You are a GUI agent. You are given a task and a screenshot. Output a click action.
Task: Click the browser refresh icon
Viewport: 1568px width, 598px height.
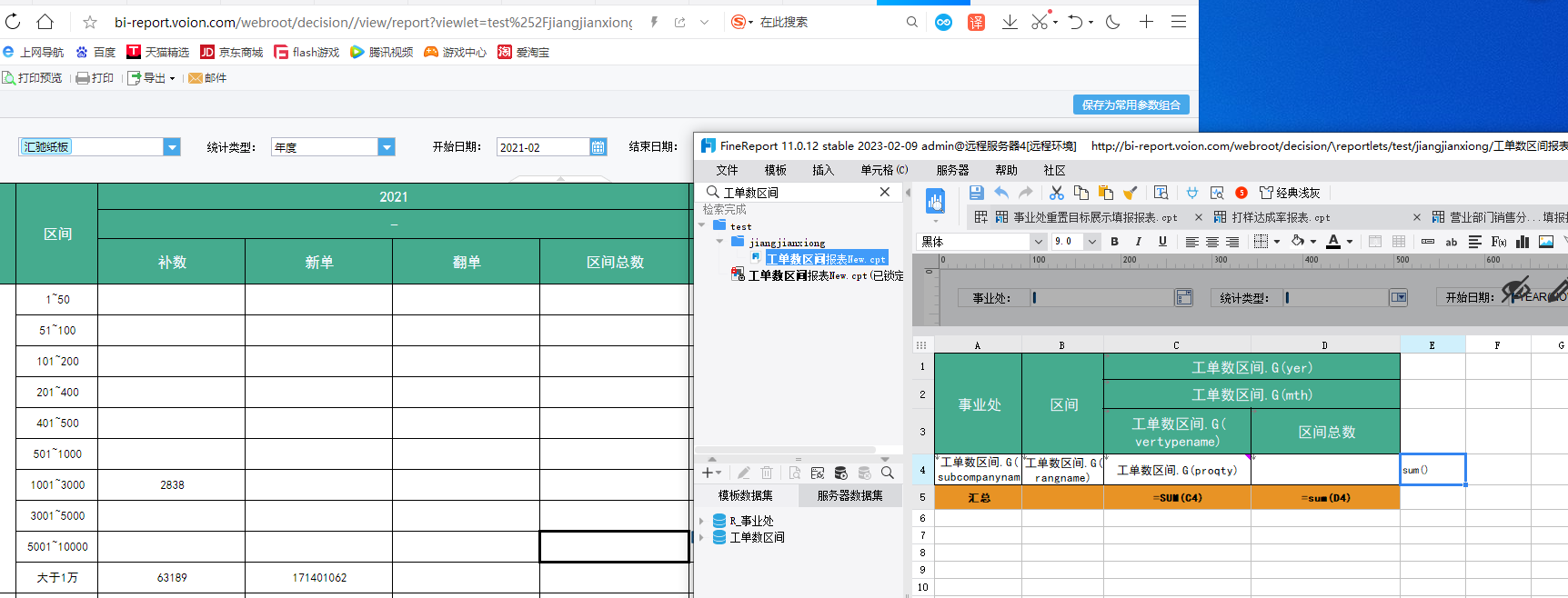tap(13, 22)
